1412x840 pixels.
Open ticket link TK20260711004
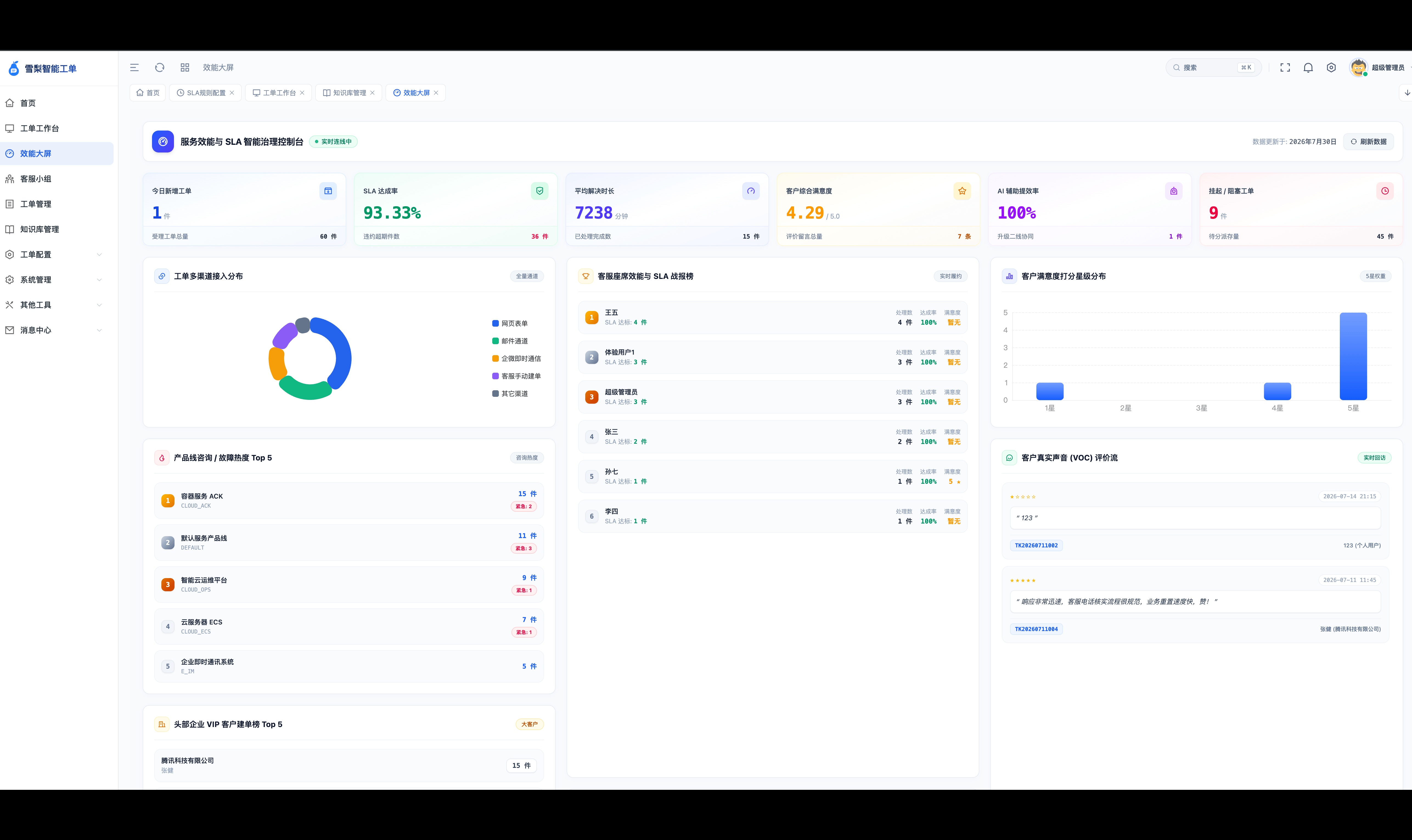tap(1036, 629)
